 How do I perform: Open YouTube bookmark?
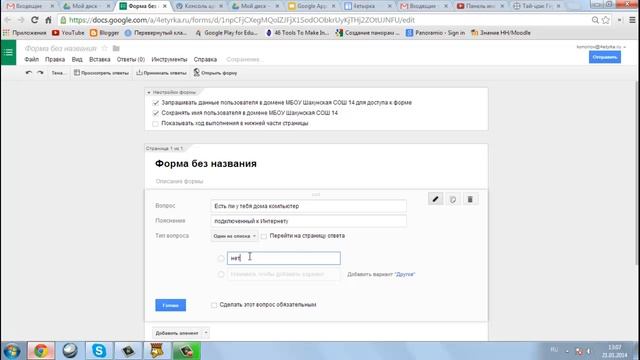[x=68, y=33]
